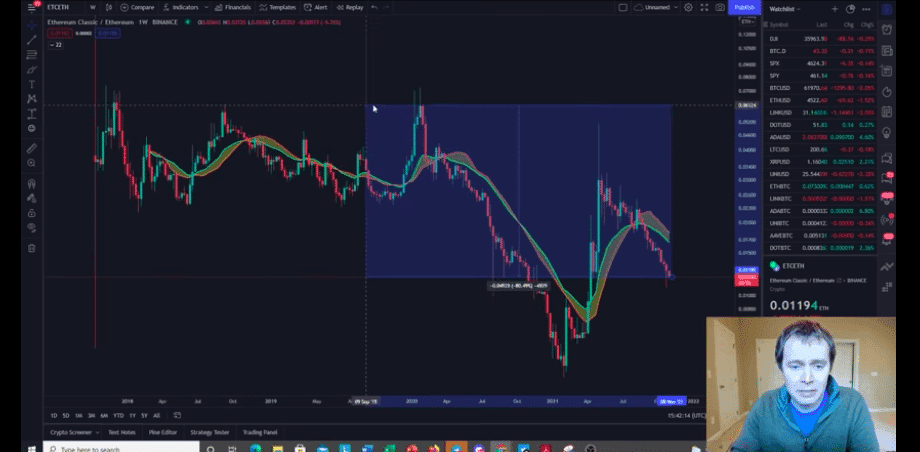Open chart settings gear icon
The height and width of the screenshot is (452, 920).
point(688,7)
